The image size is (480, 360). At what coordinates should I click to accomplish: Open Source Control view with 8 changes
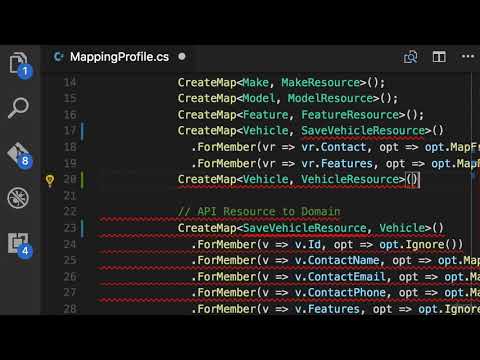20,155
